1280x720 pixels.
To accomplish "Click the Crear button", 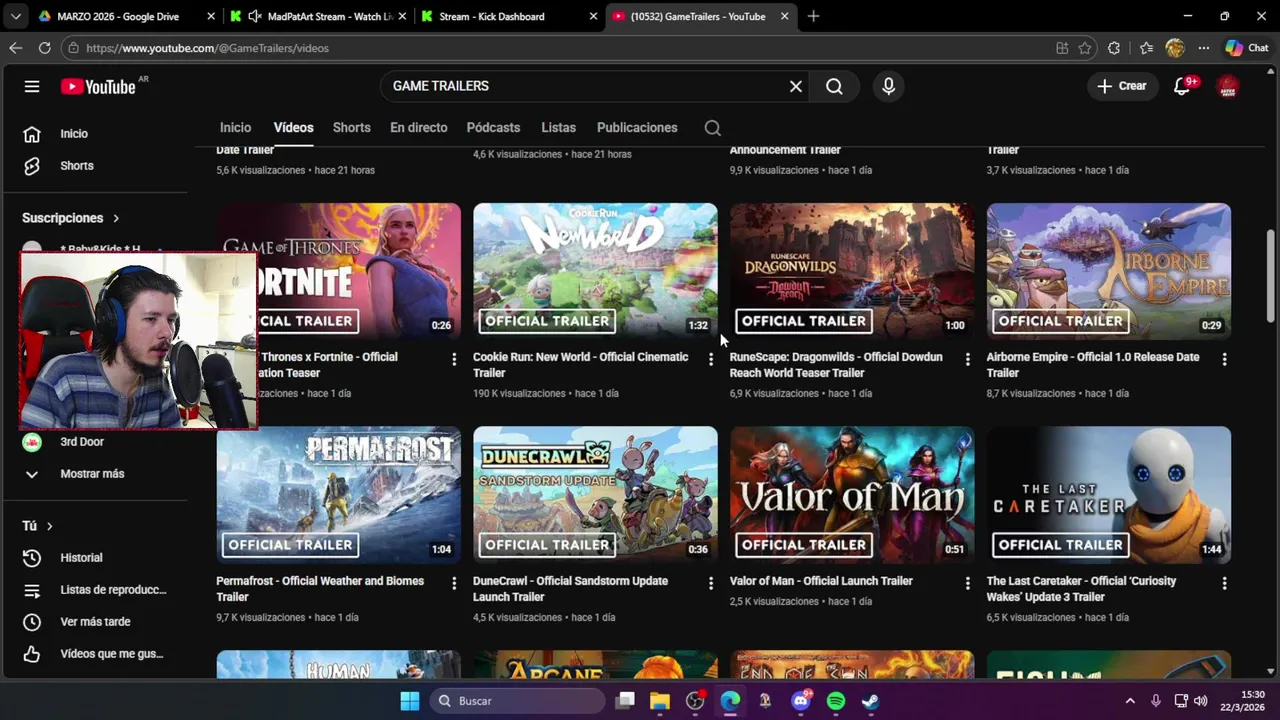I will click(1121, 86).
